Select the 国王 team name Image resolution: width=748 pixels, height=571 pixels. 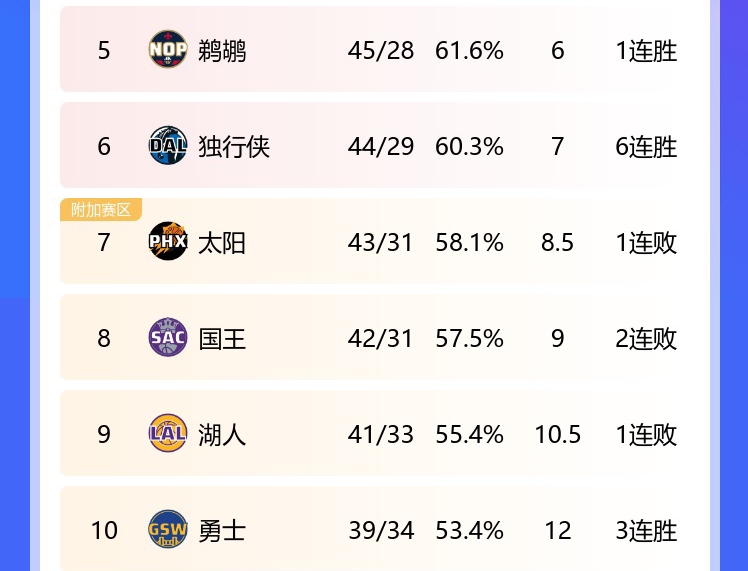click(x=222, y=338)
